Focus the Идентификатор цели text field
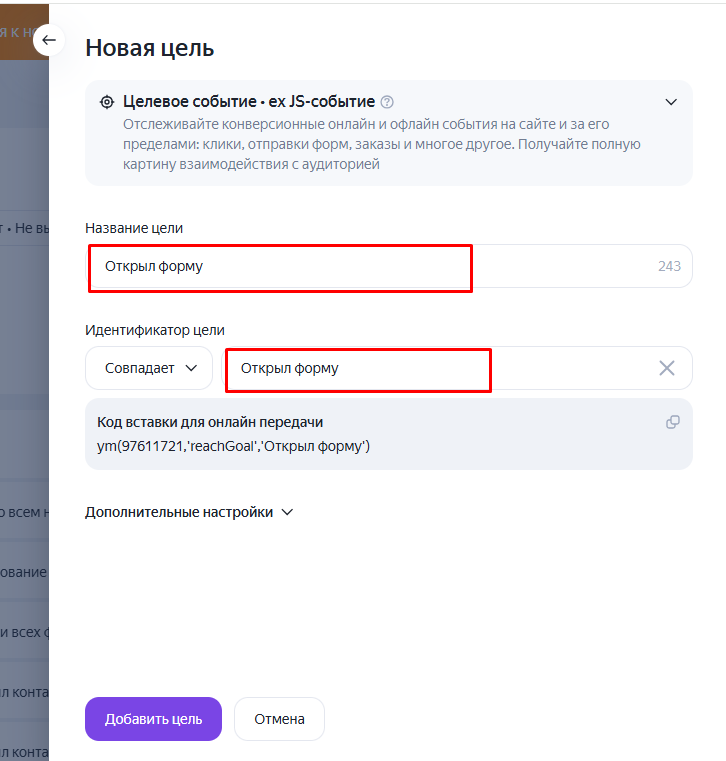This screenshot has width=726, height=761. point(457,368)
